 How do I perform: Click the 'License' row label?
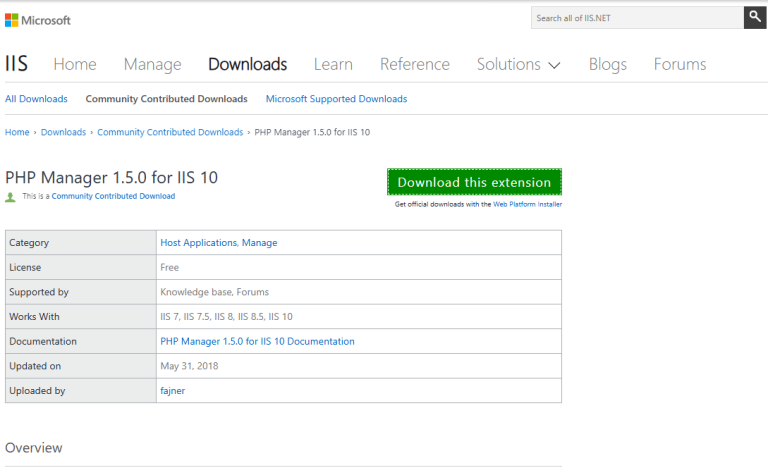point(25,268)
